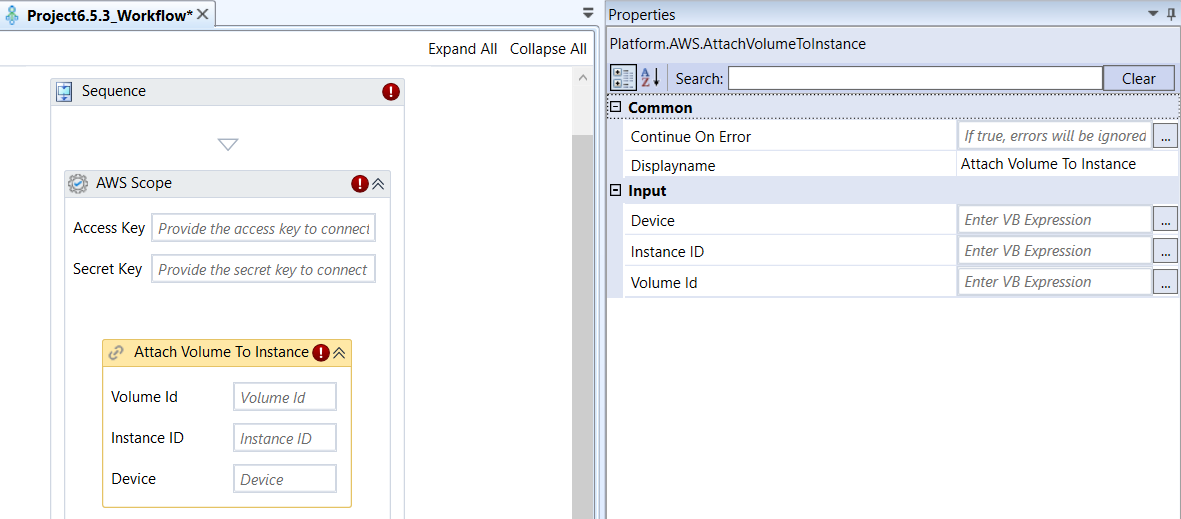Image resolution: width=1181 pixels, height=519 pixels.
Task: Click the Continue On Error property label
Action: (x=691, y=137)
